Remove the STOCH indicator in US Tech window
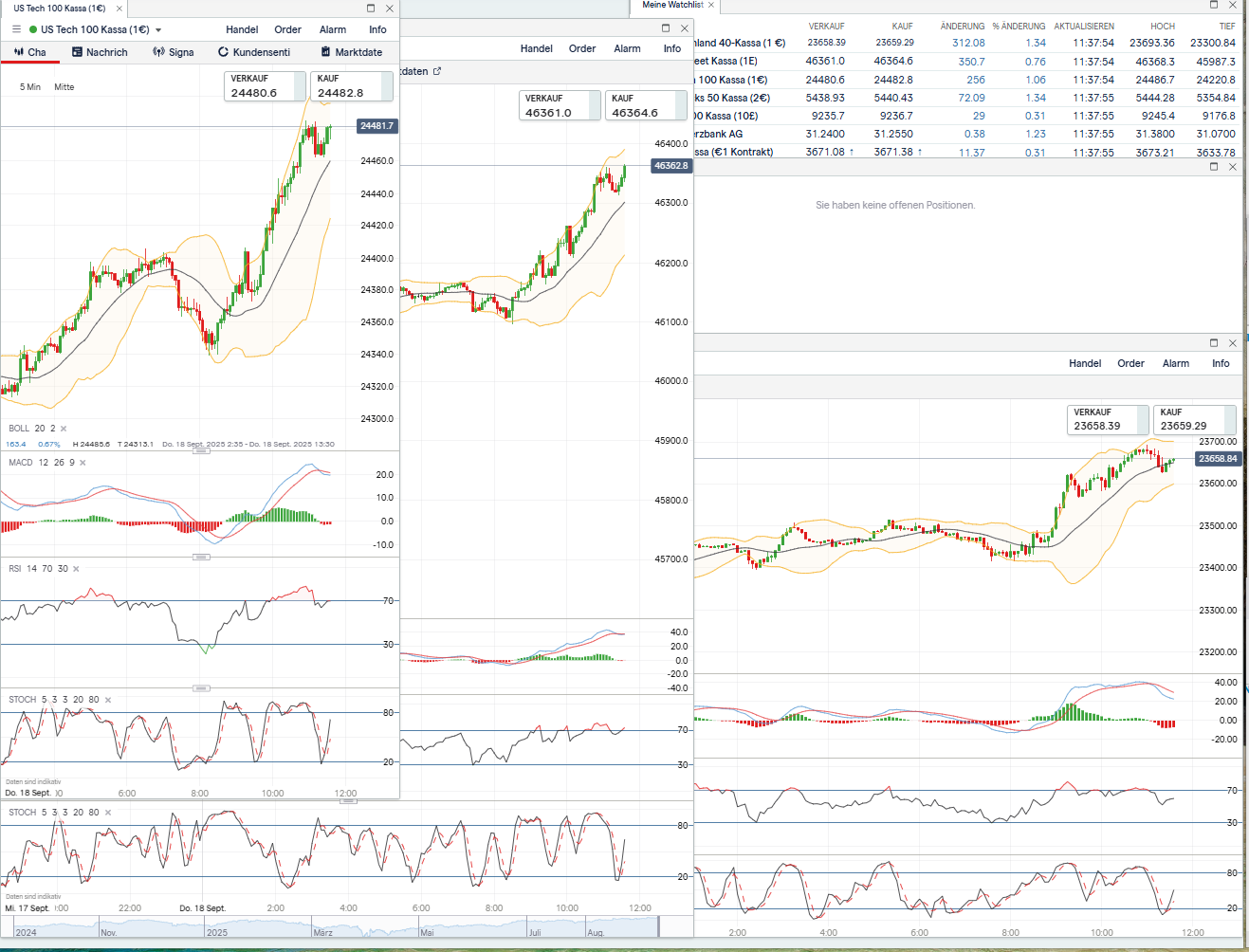Viewport: 1249px width, 952px height. coord(108,700)
